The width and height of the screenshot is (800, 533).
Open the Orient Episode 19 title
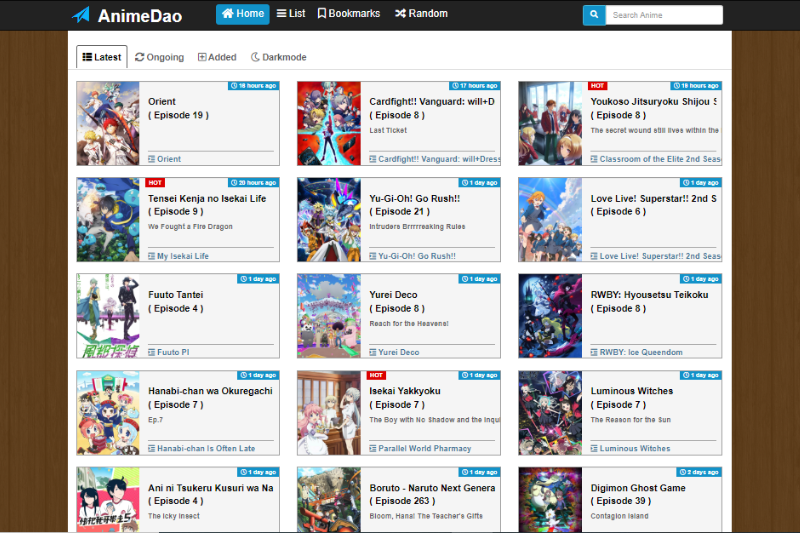click(179, 108)
